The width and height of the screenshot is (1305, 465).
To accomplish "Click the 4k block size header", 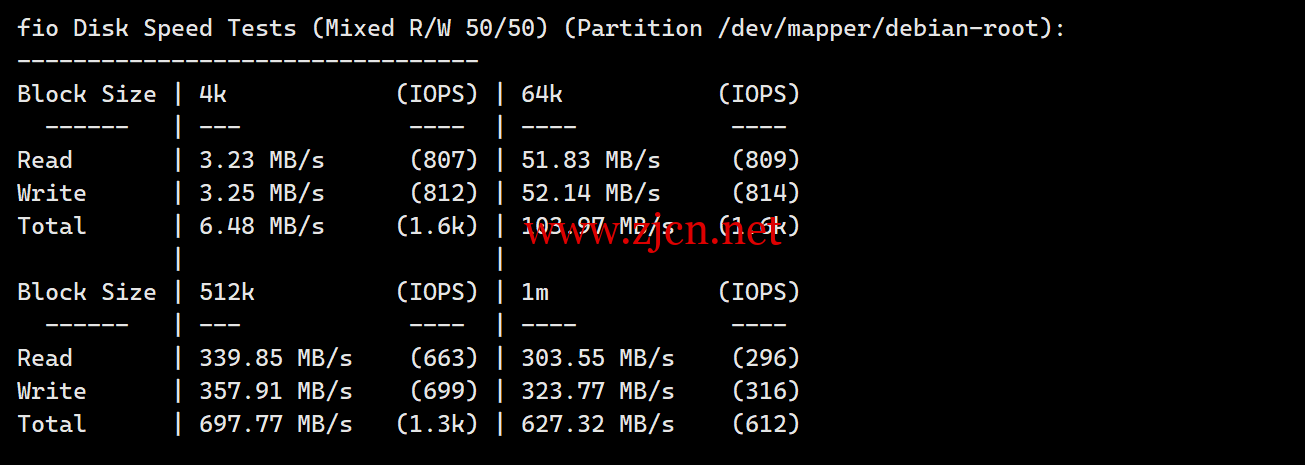I will (x=213, y=94).
